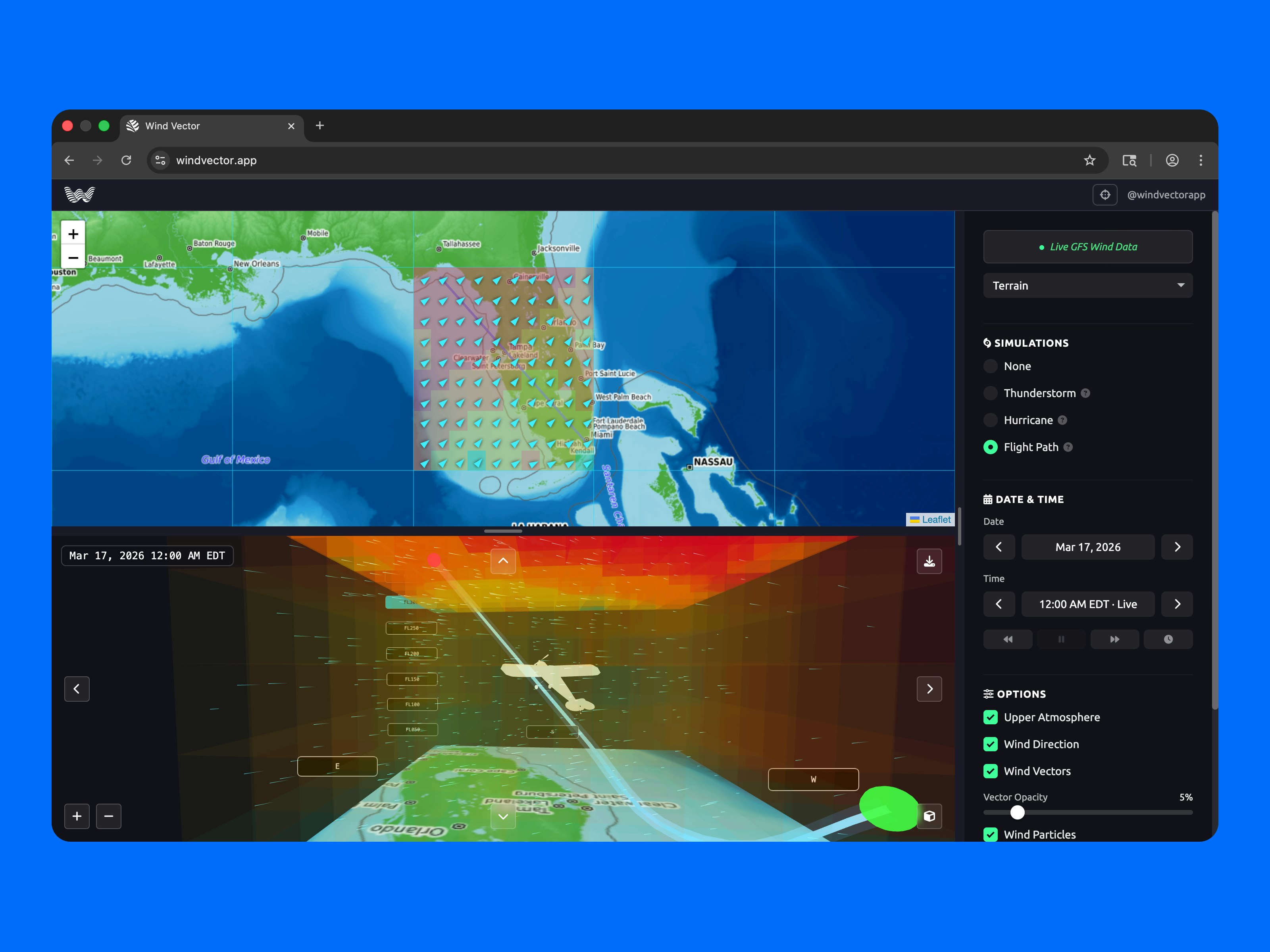Image resolution: width=1270 pixels, height=952 pixels.
Task: Open Thunderstorm help question mark
Action: (x=1085, y=393)
